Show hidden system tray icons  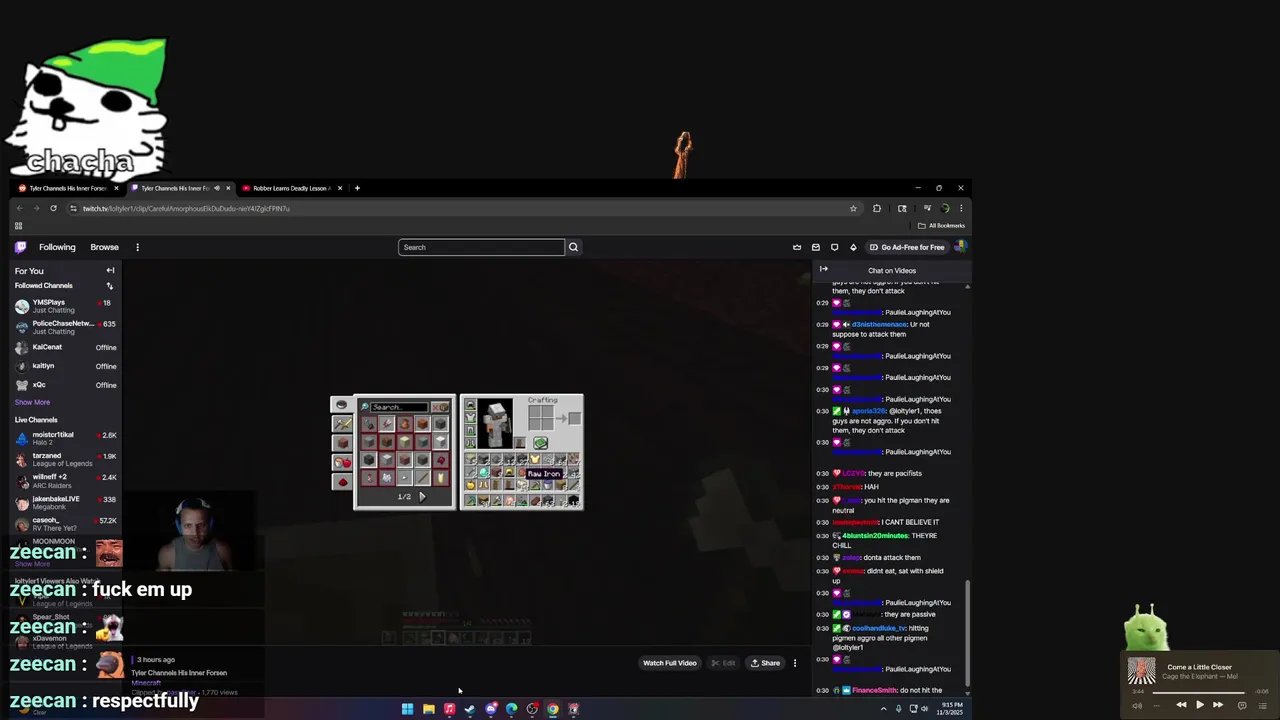coord(883,709)
